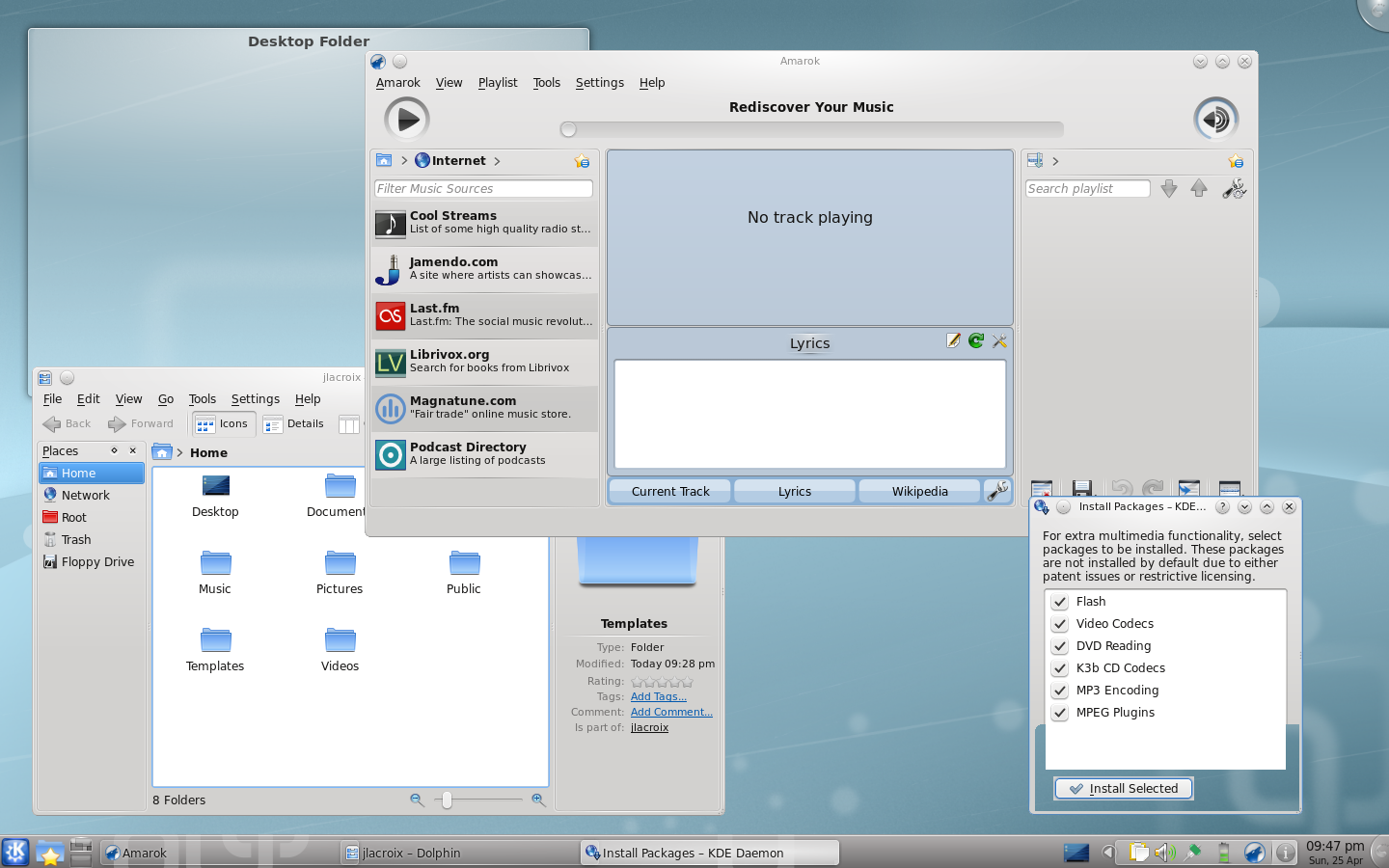Click the Dolphin icon zoom slider

[x=447, y=800]
